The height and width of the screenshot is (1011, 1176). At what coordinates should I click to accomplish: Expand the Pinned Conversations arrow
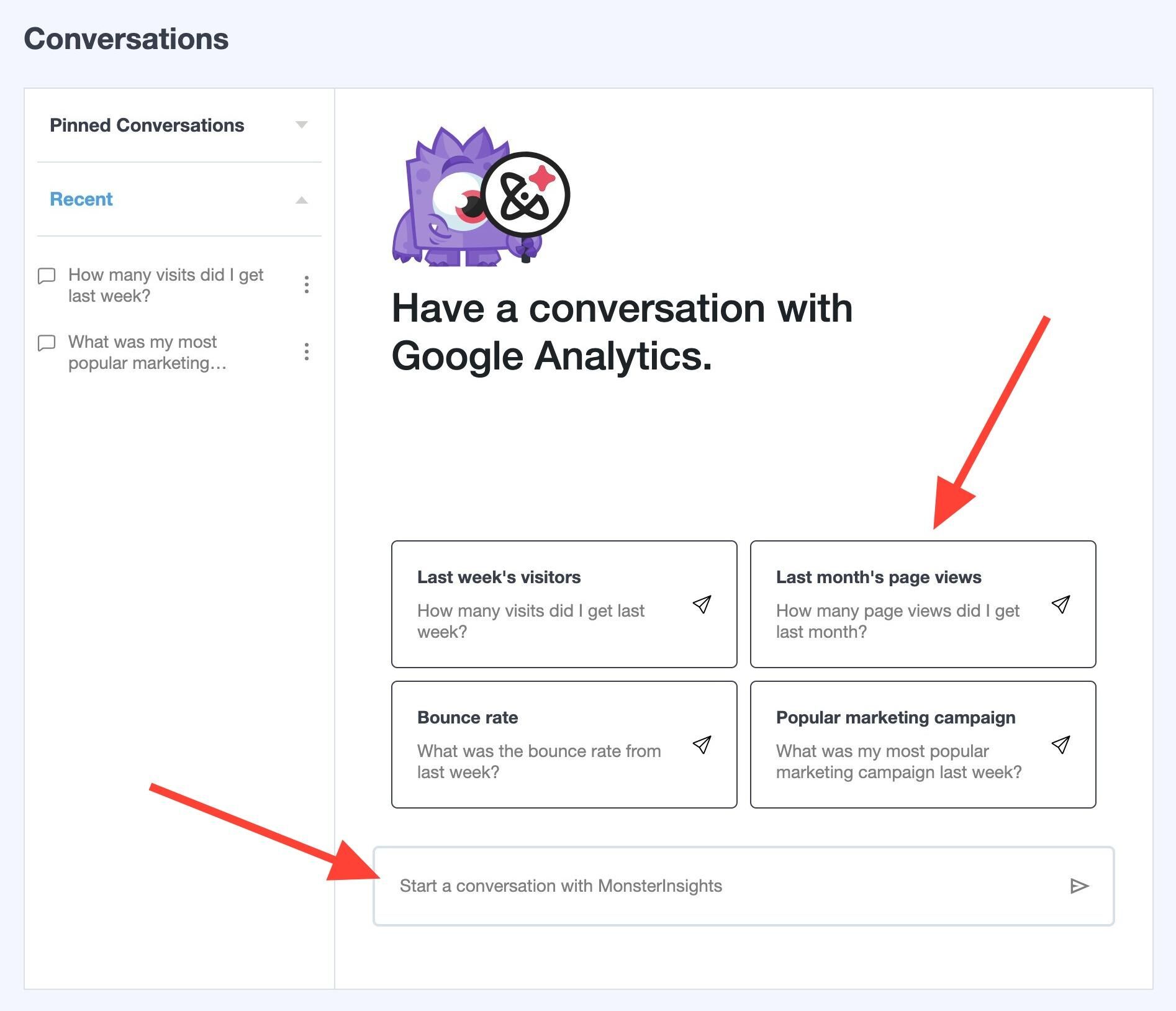click(x=302, y=125)
